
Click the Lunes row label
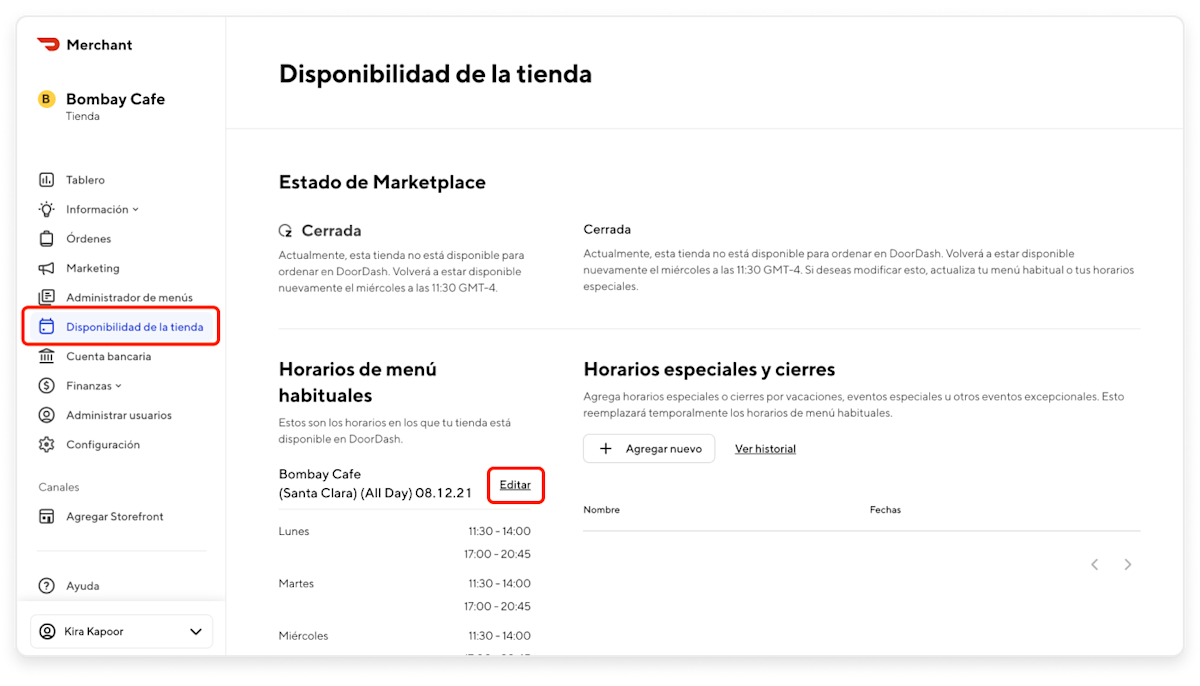(294, 531)
